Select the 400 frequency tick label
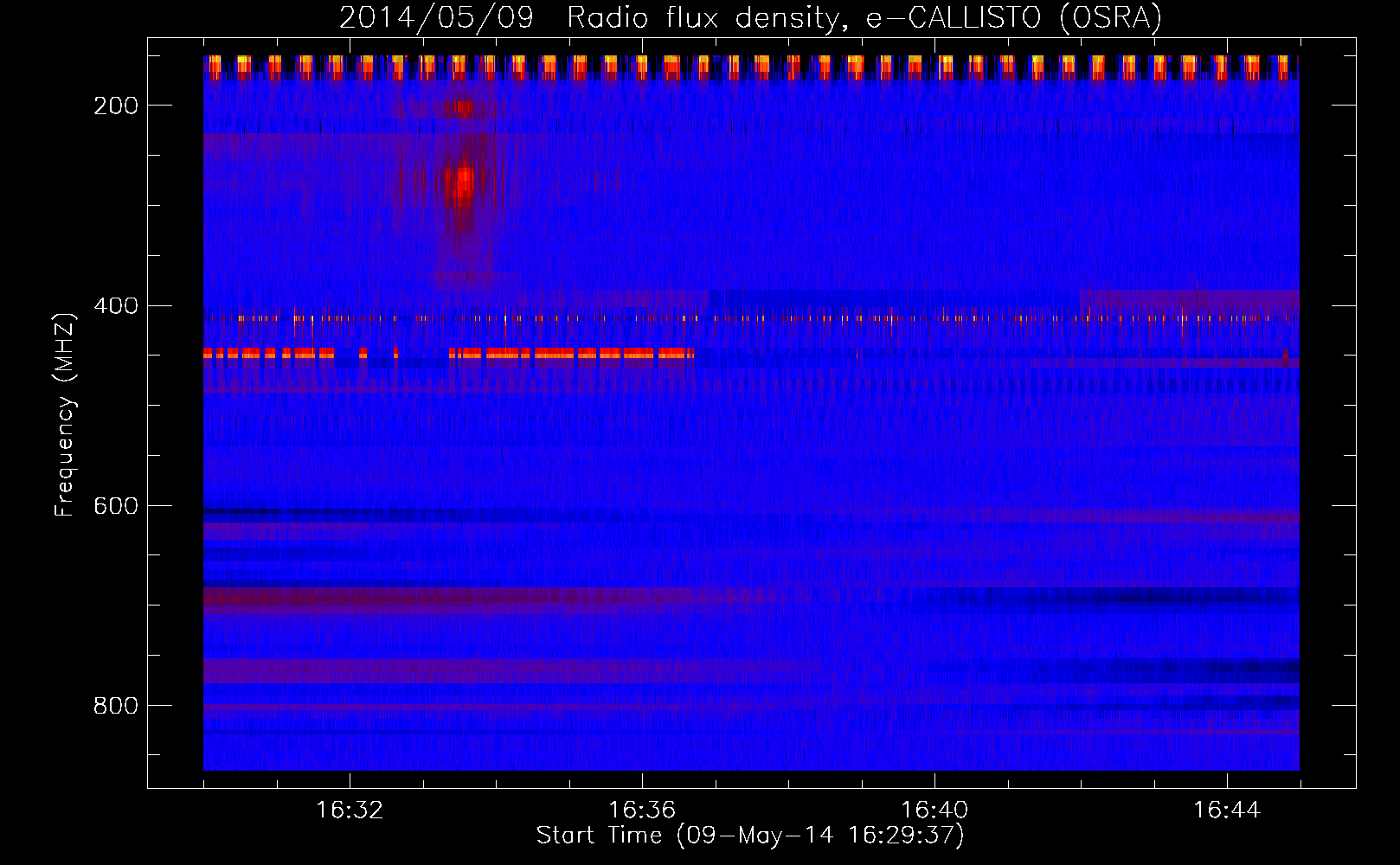The image size is (1400, 865). (x=115, y=305)
